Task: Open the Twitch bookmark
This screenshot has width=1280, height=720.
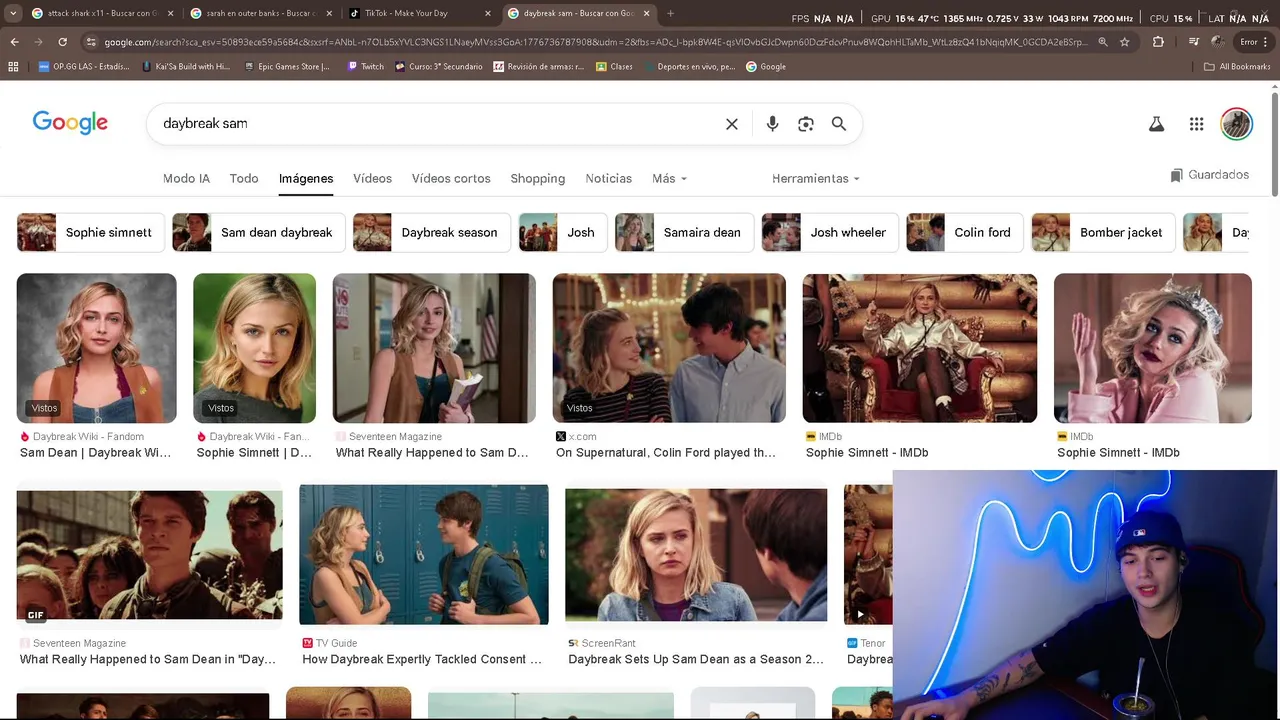Action: pos(365,67)
